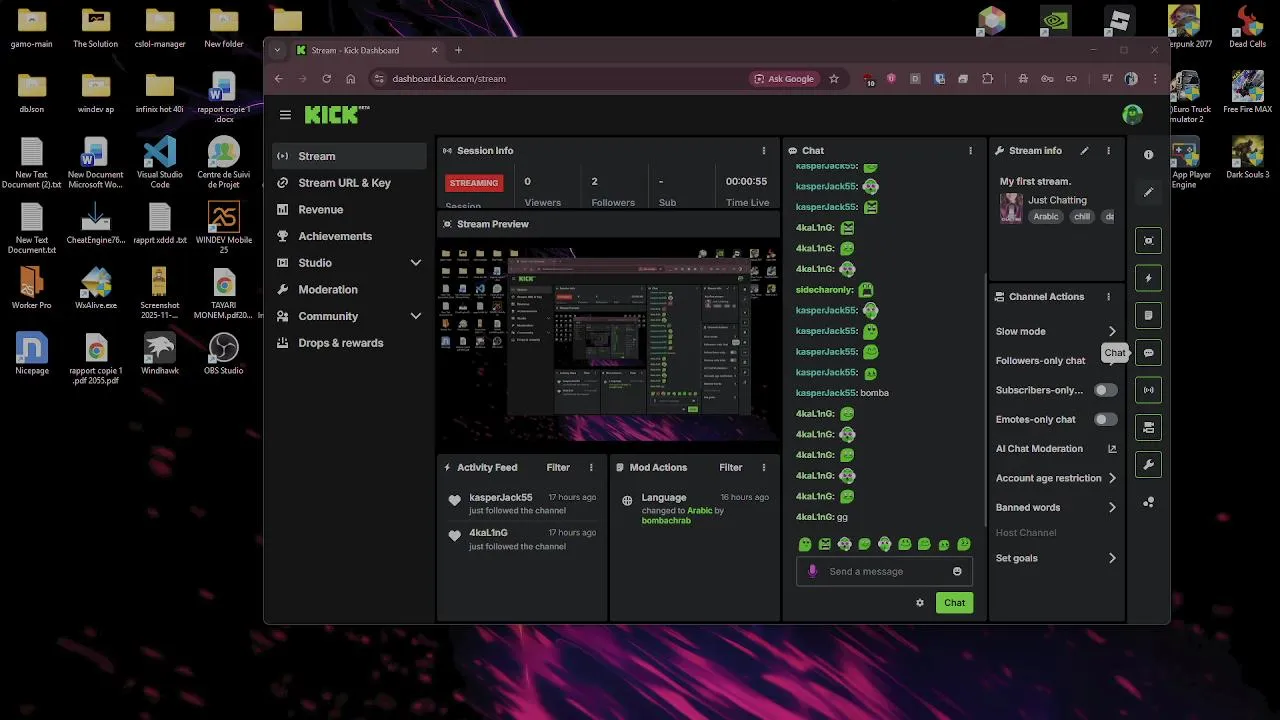The width and height of the screenshot is (1280, 720).
Task: Click the three-dots cluster icon in right rail
Action: tap(1148, 503)
